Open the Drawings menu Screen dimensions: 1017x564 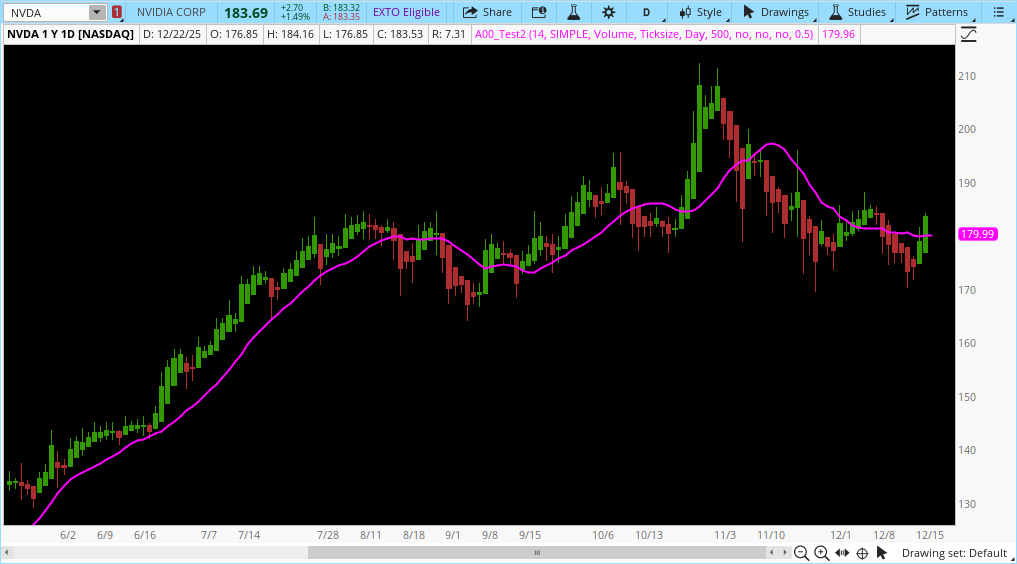776,12
